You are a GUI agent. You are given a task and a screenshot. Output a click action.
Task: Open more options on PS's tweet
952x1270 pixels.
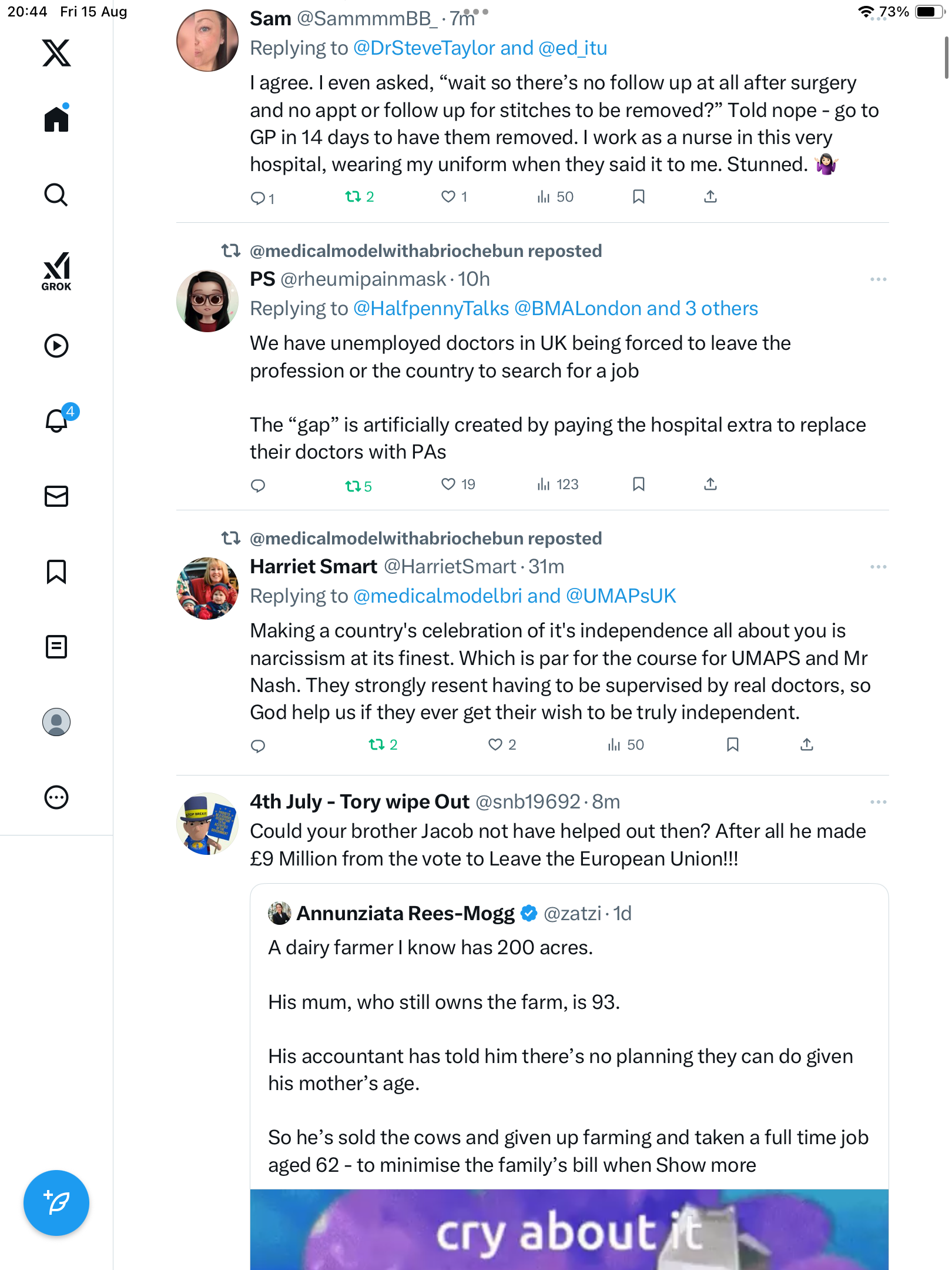click(878, 279)
